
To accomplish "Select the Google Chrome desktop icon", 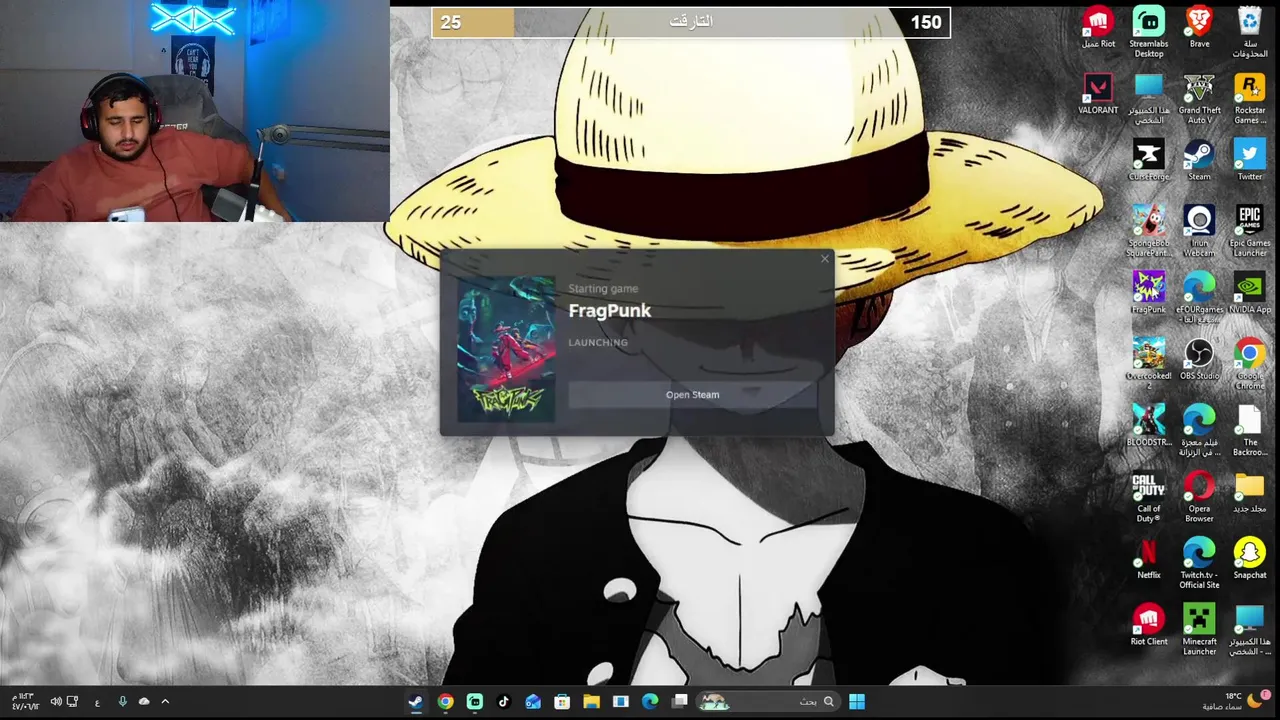I will (1250, 364).
